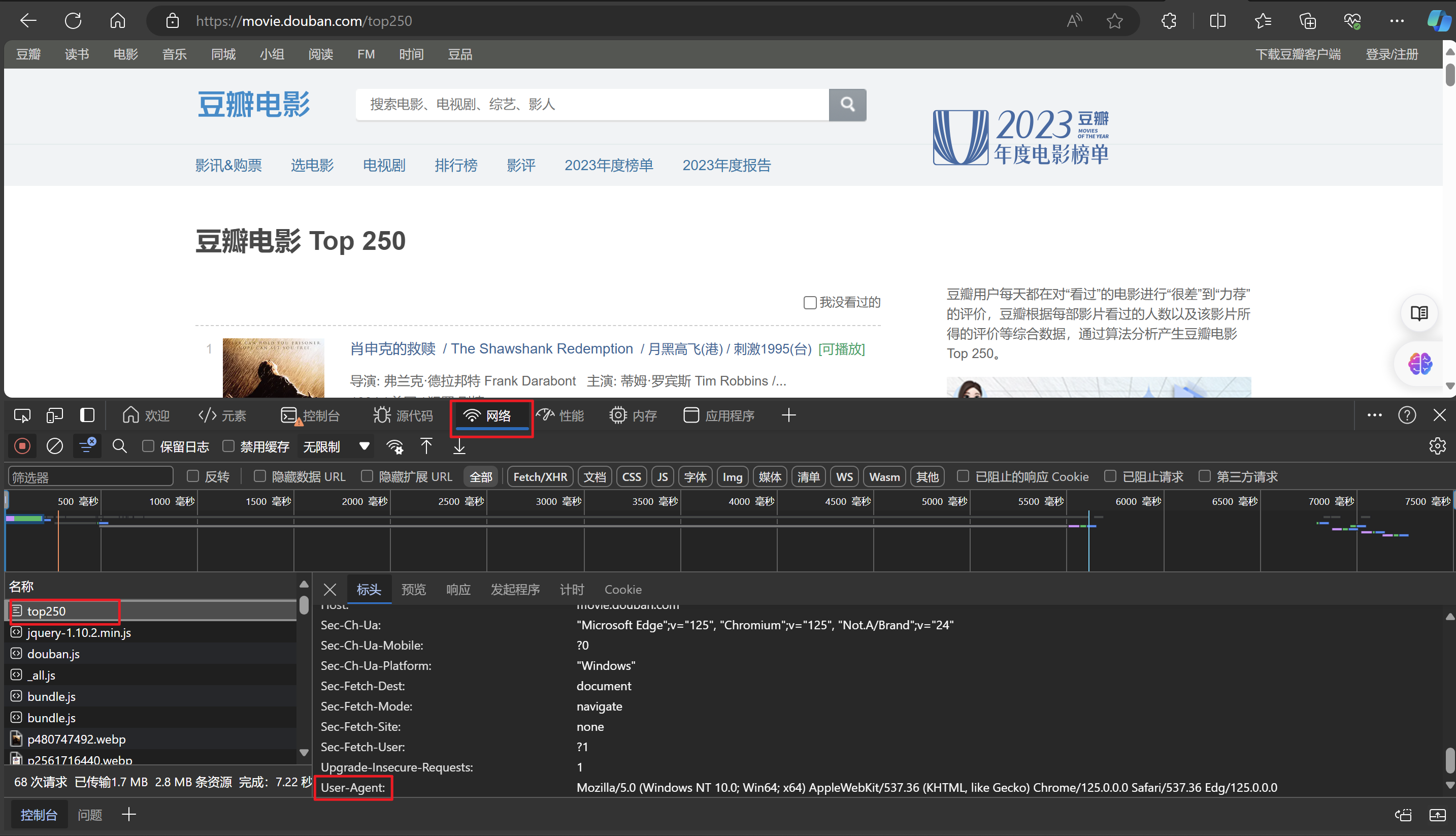Toggle the device emulation icon
Screen dimensions: 1456x836
(x=54, y=414)
